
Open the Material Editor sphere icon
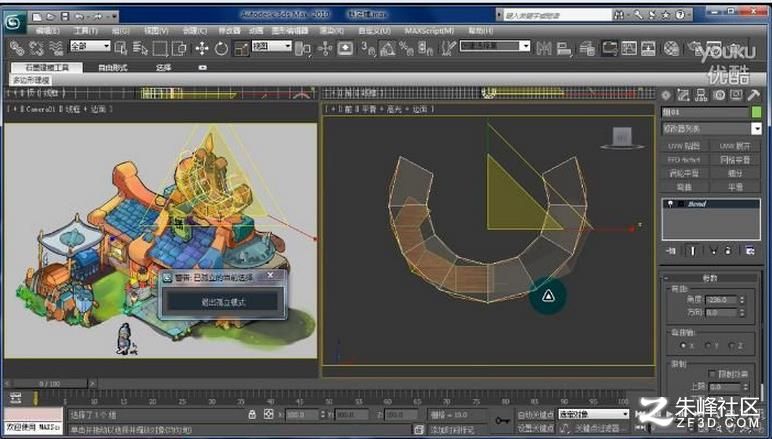click(x=671, y=48)
